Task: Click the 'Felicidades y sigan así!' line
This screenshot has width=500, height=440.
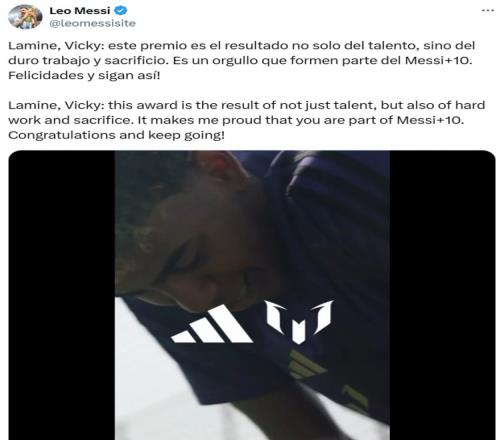Action: 84,75
